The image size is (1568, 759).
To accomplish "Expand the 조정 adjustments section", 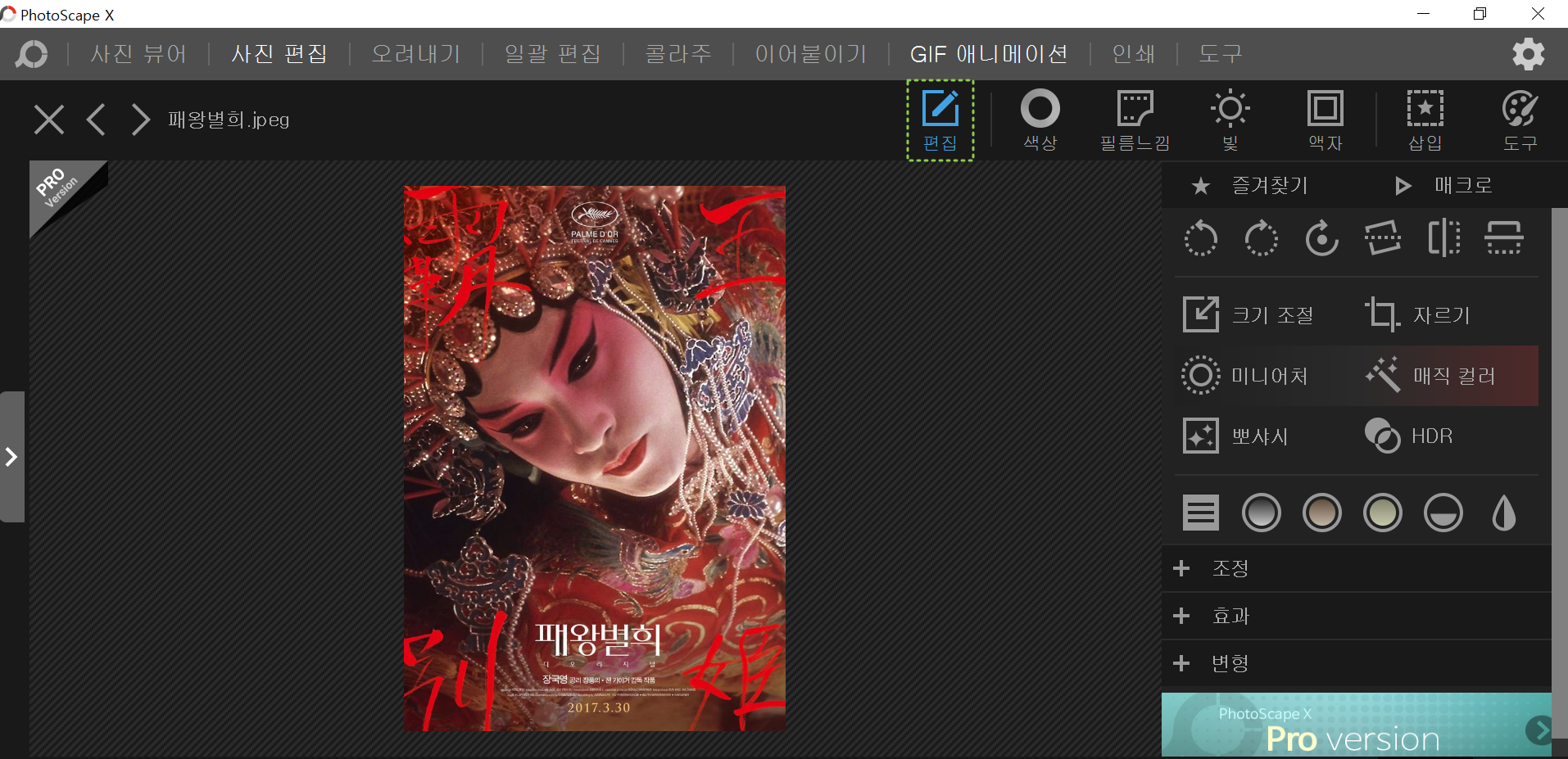I will (1357, 568).
